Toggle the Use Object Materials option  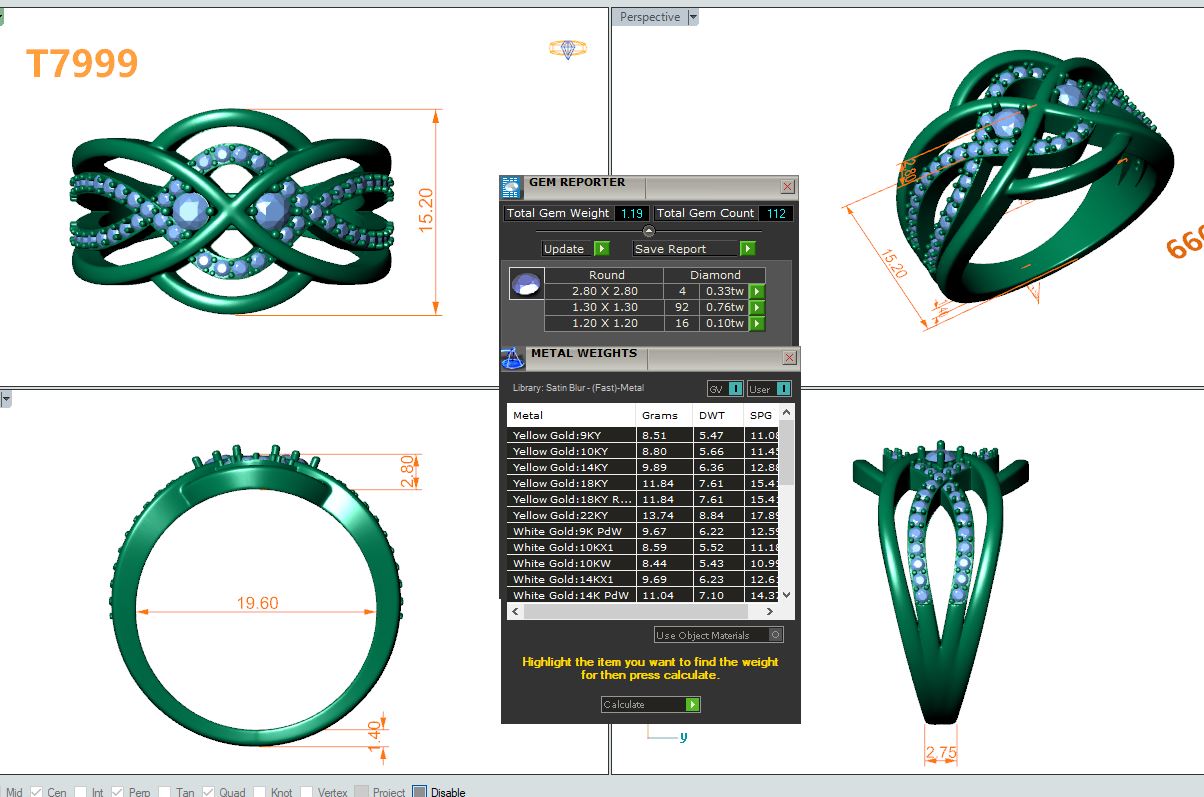pos(776,635)
